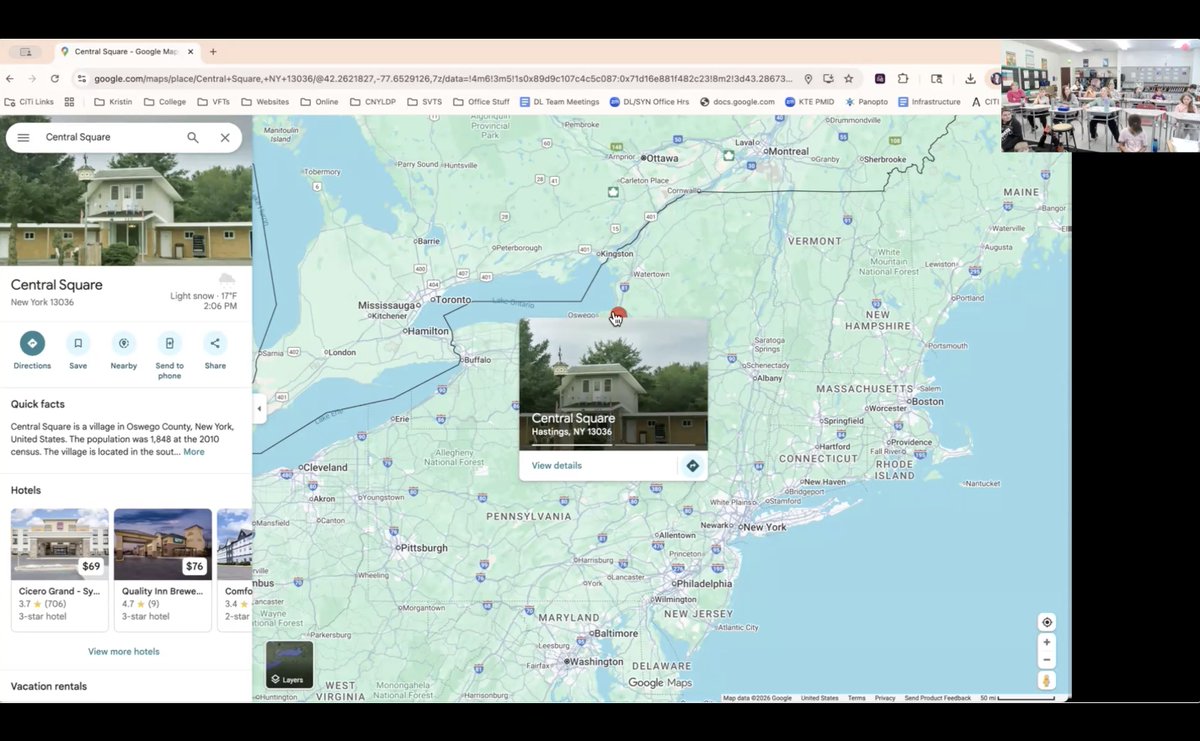Zoom out the map with the minus button

[x=1046, y=660]
